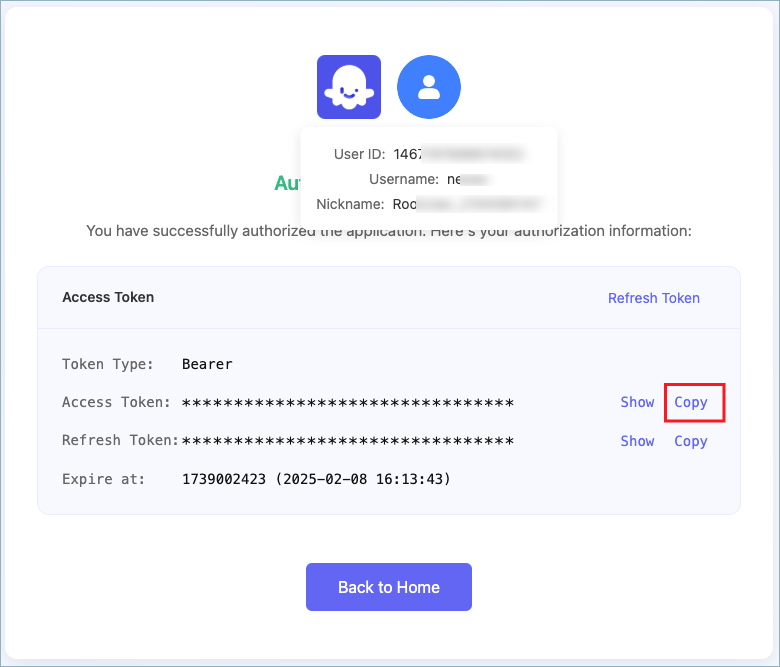Copy the Access Token
Viewport: 780px width, 667px height.
[691, 402]
